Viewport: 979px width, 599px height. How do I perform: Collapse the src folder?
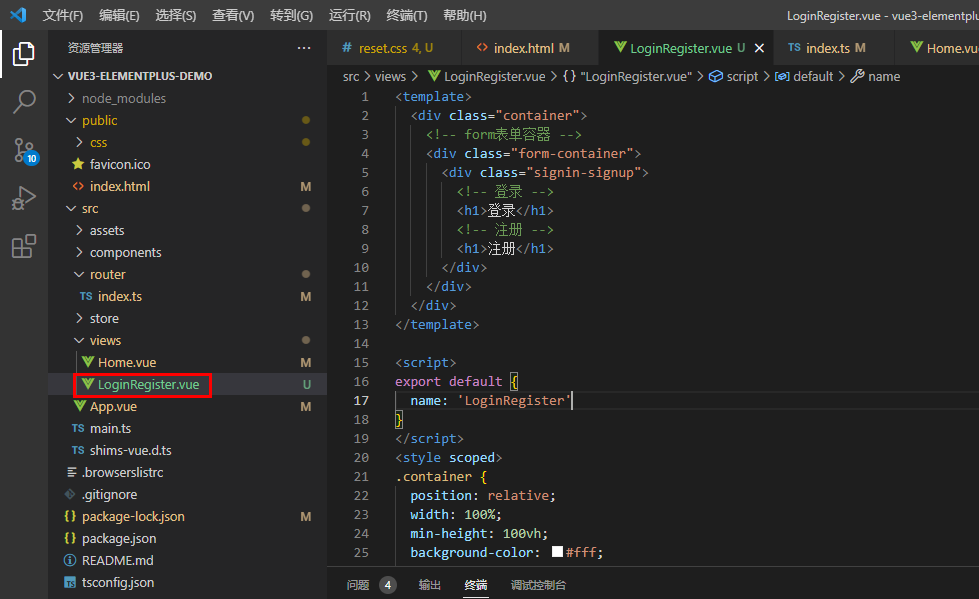tap(71, 208)
